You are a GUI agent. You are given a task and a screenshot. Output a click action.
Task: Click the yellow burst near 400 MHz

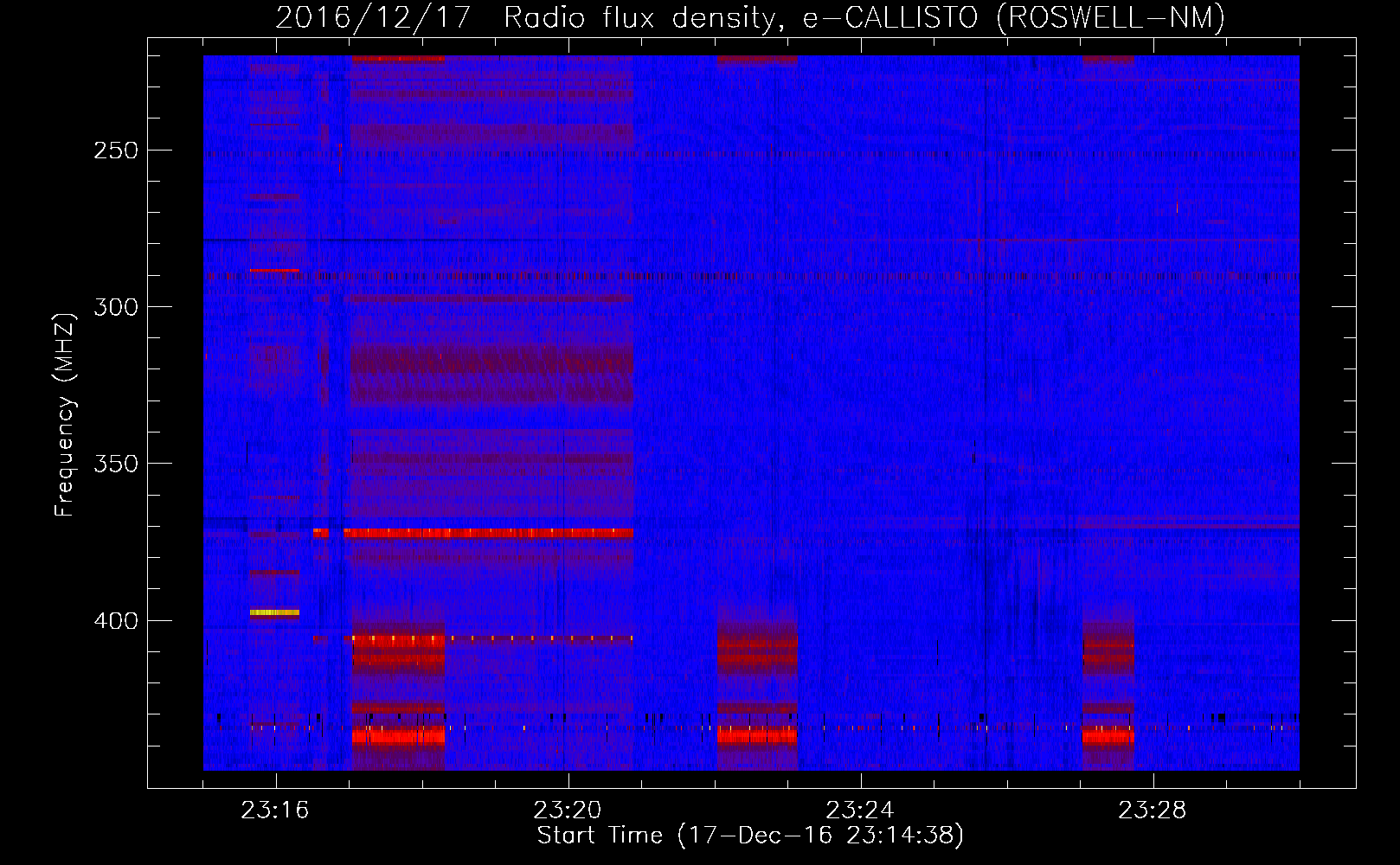click(274, 612)
